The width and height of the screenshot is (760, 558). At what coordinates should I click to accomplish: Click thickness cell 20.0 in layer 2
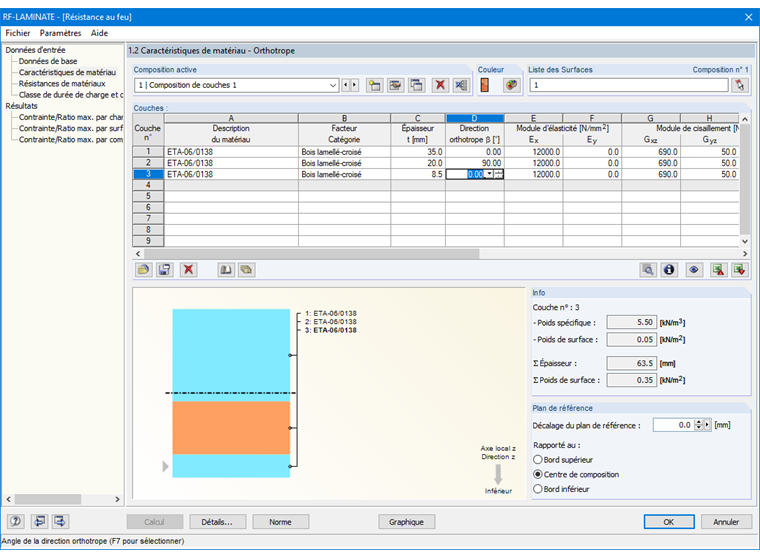[418, 163]
